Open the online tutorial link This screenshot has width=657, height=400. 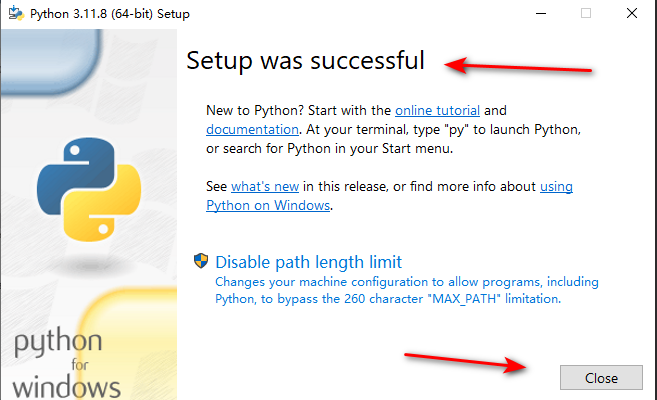coord(437,110)
